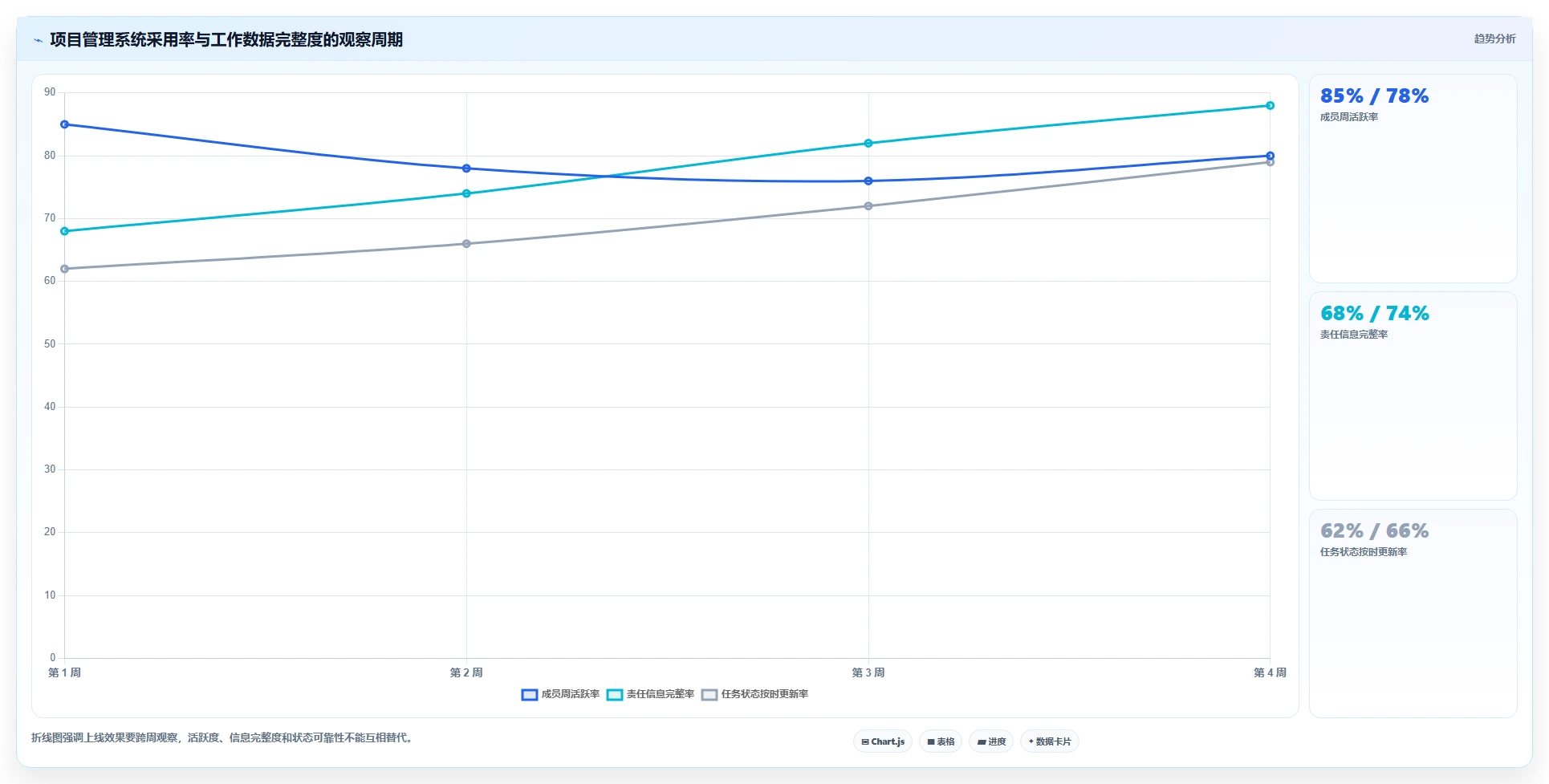Toggle the 责任信息完整率 legend label
This screenshot has width=1549, height=784.
(661, 694)
